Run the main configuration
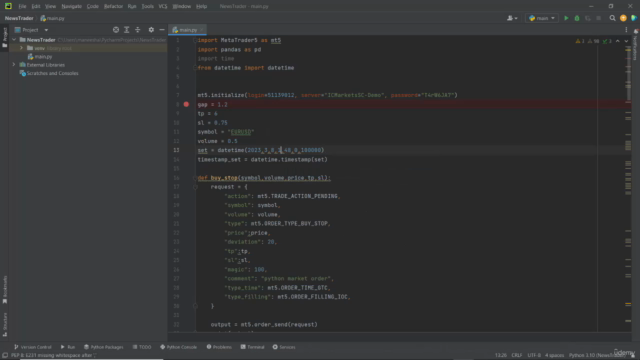This screenshot has width=640, height=360. 566,18
